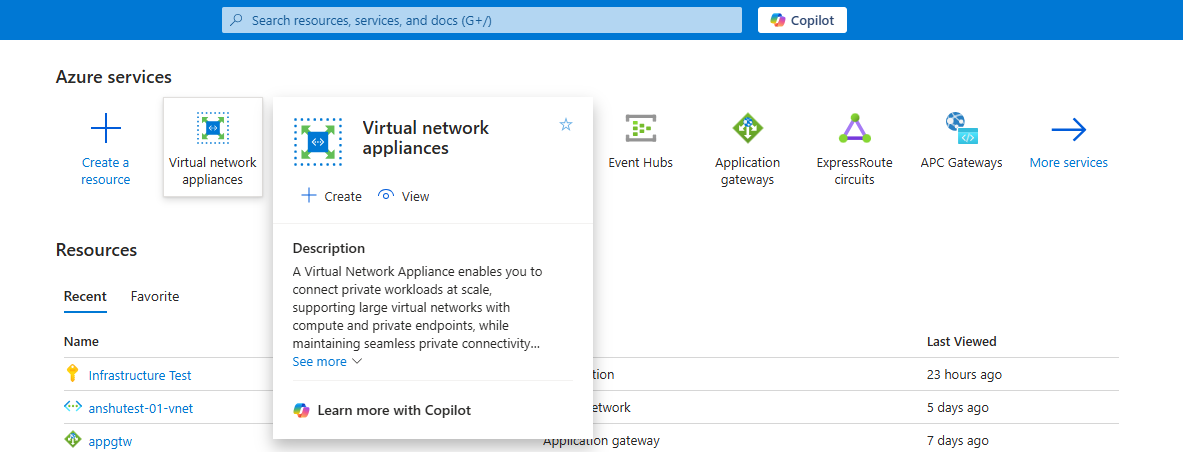This screenshot has width=1183, height=452.
Task: Open the Infrastructure Test resource link
Action: [140, 375]
